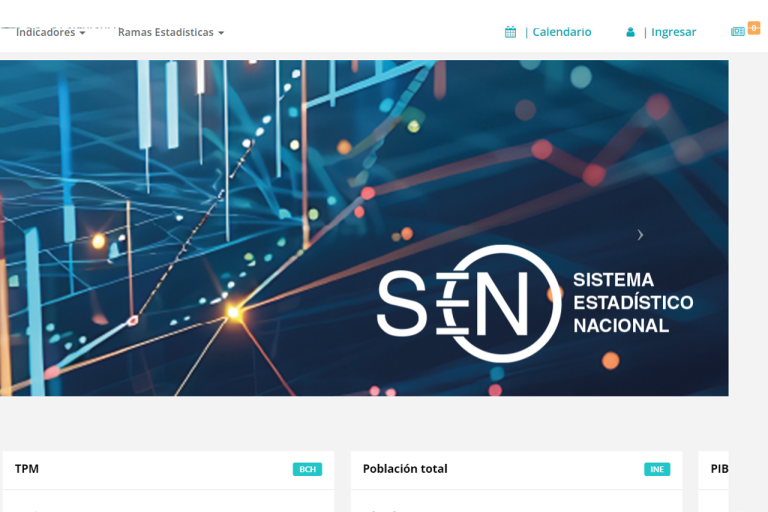Open the newspaper icon in the header
This screenshot has height=512, width=768.
pos(738,31)
